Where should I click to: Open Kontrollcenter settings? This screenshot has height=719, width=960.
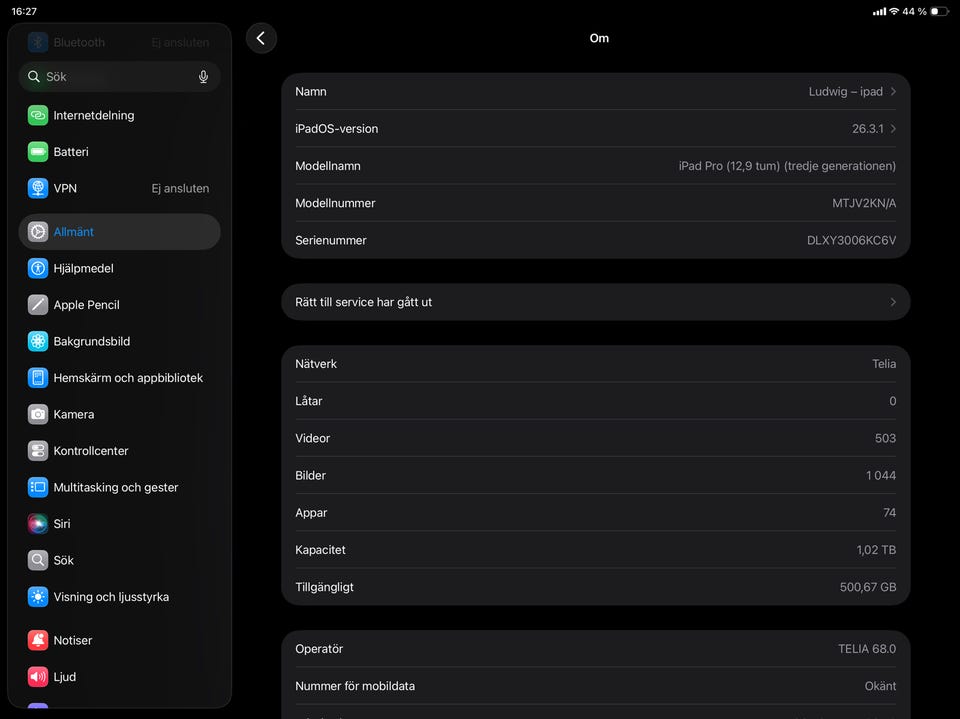click(119, 451)
